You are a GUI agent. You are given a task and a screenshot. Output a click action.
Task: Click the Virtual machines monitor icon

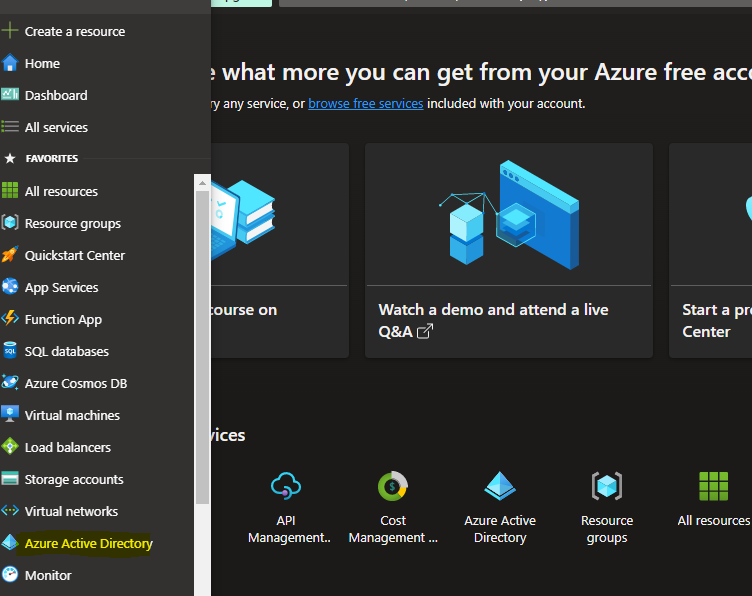point(10,415)
